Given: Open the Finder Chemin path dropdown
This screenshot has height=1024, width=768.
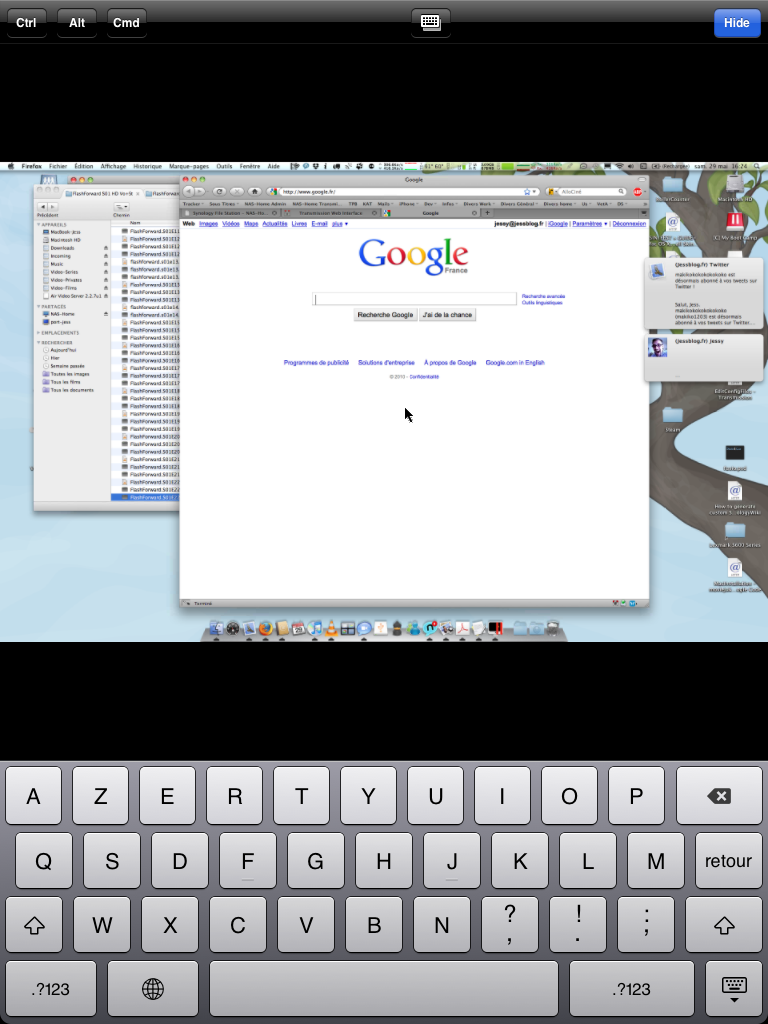Looking at the screenshot, I should point(121,206).
